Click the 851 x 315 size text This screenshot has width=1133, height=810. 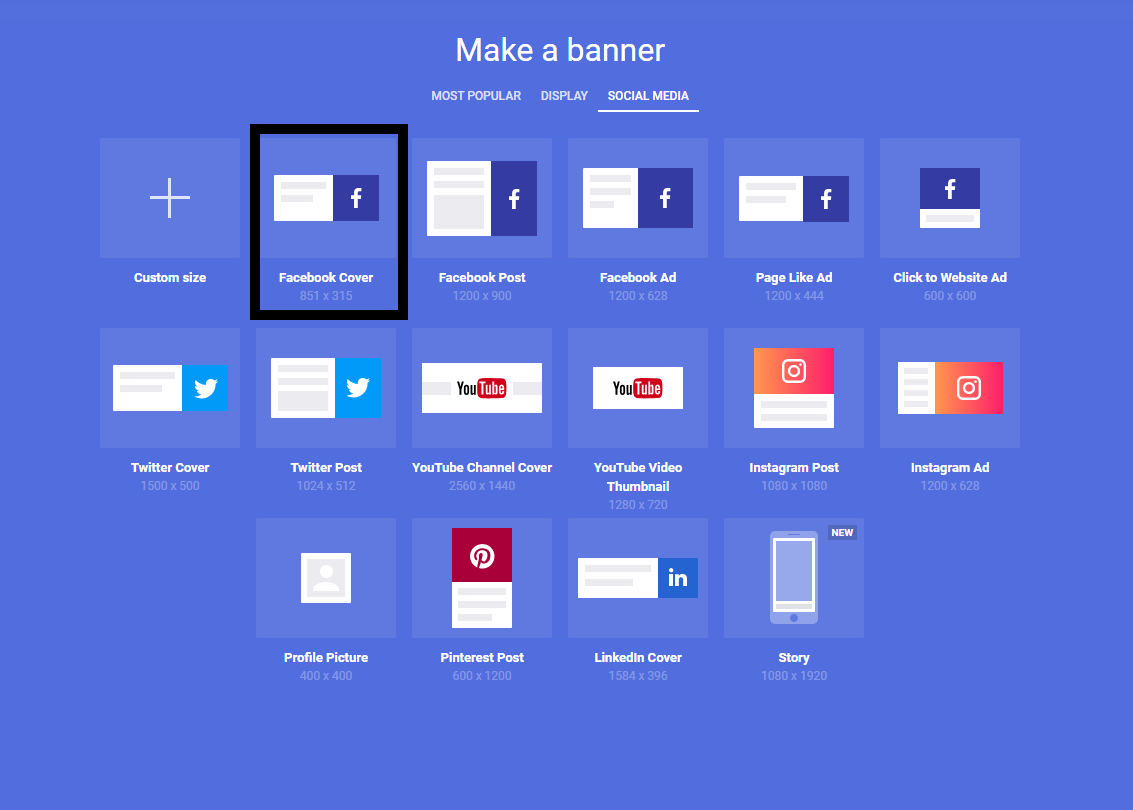pyautogui.click(x=326, y=296)
